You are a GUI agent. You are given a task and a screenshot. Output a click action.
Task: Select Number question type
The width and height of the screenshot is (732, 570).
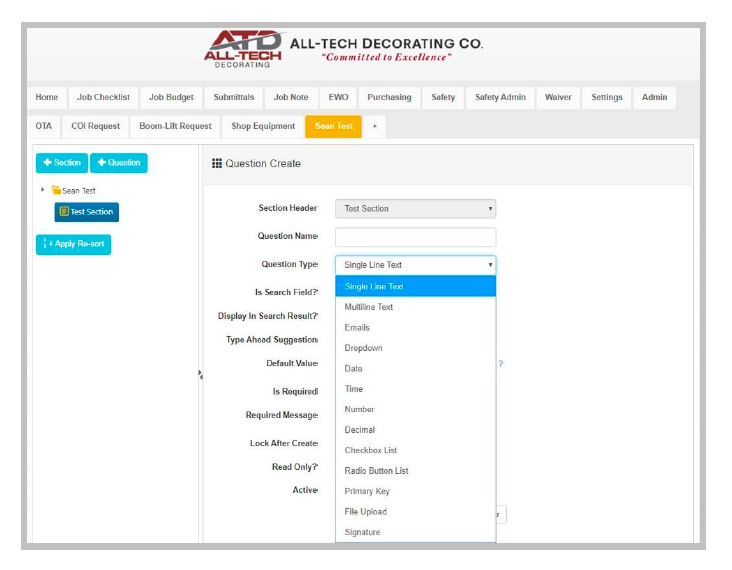coord(415,409)
